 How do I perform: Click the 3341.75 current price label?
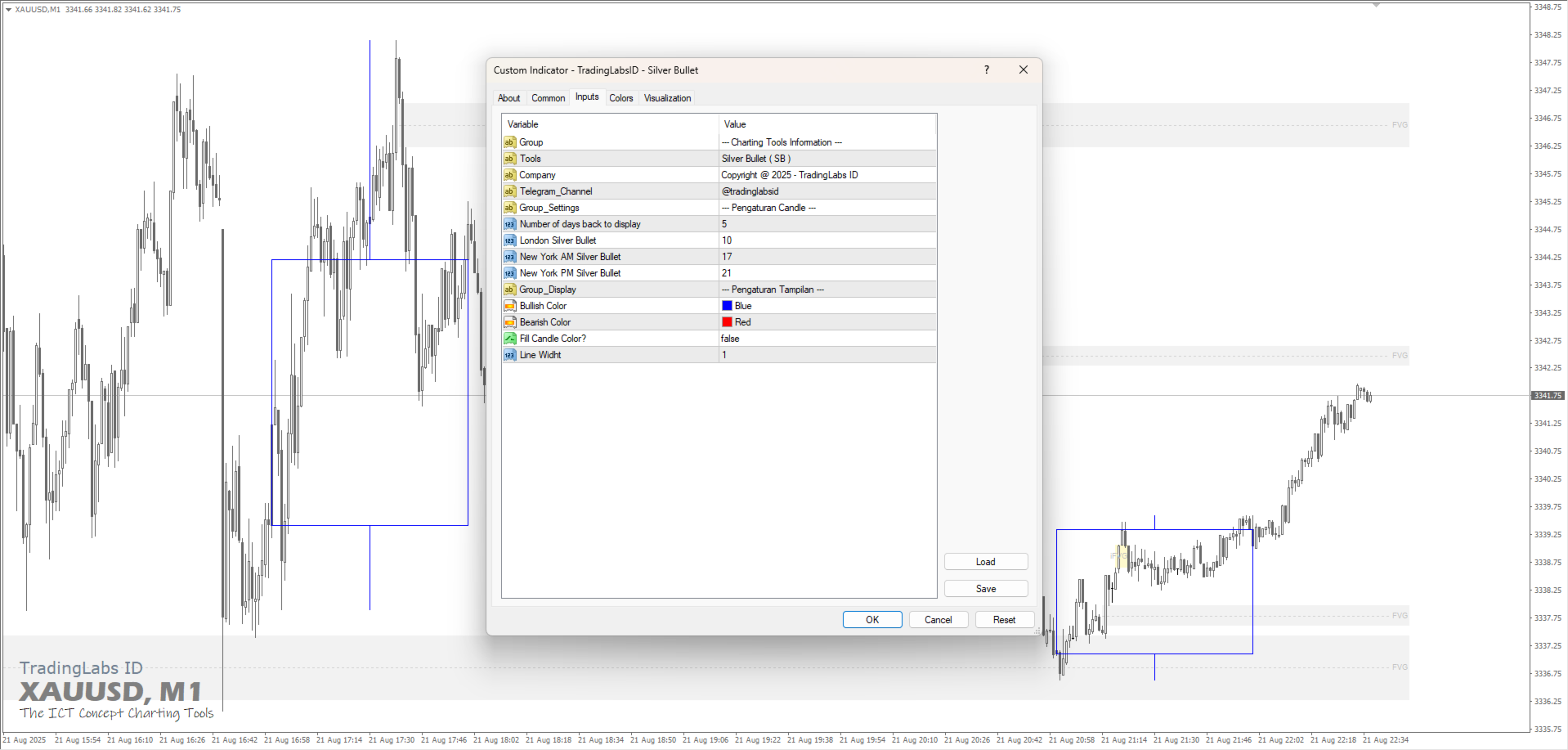click(x=1548, y=396)
